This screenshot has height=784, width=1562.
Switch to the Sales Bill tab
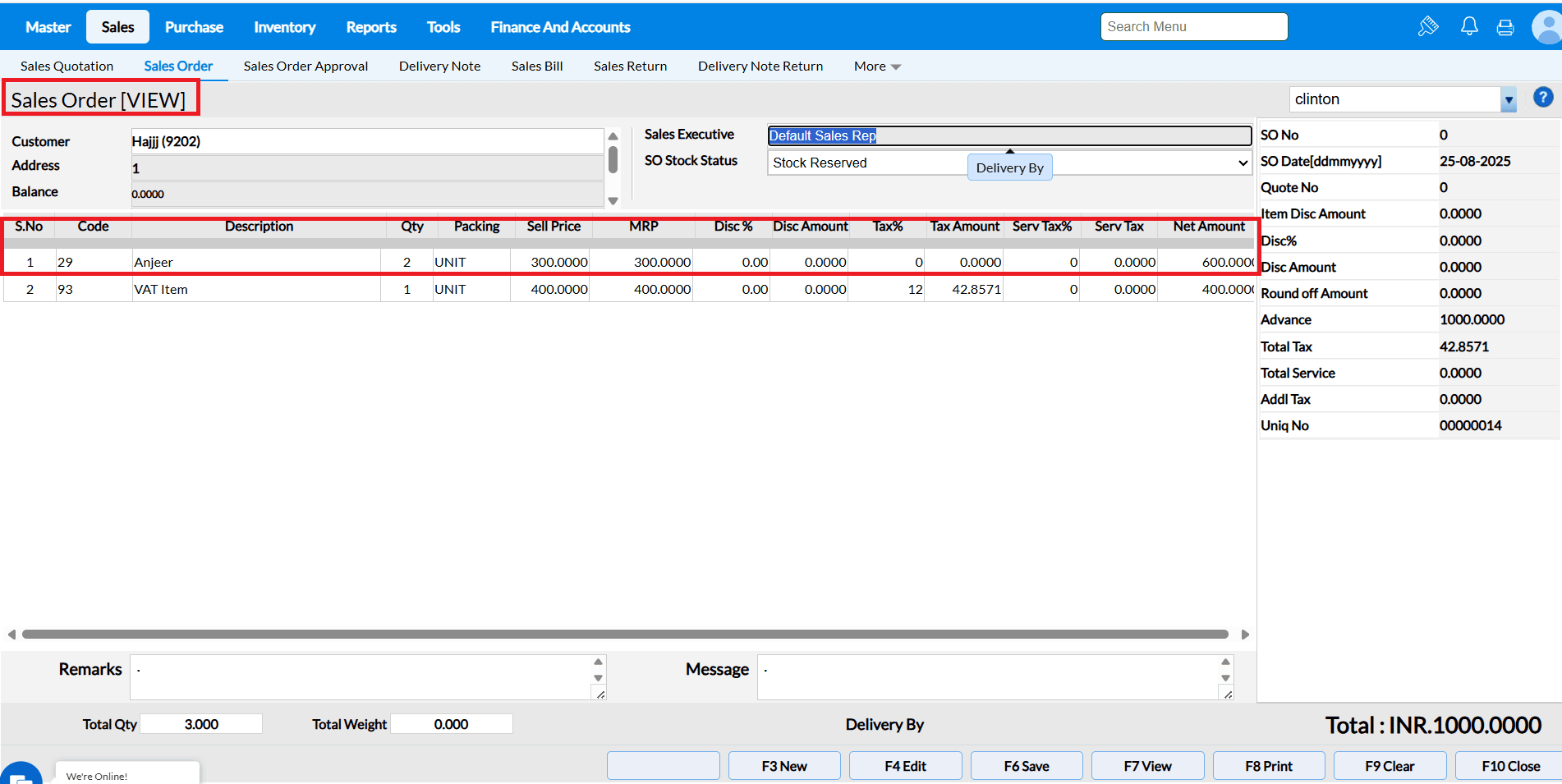(537, 66)
